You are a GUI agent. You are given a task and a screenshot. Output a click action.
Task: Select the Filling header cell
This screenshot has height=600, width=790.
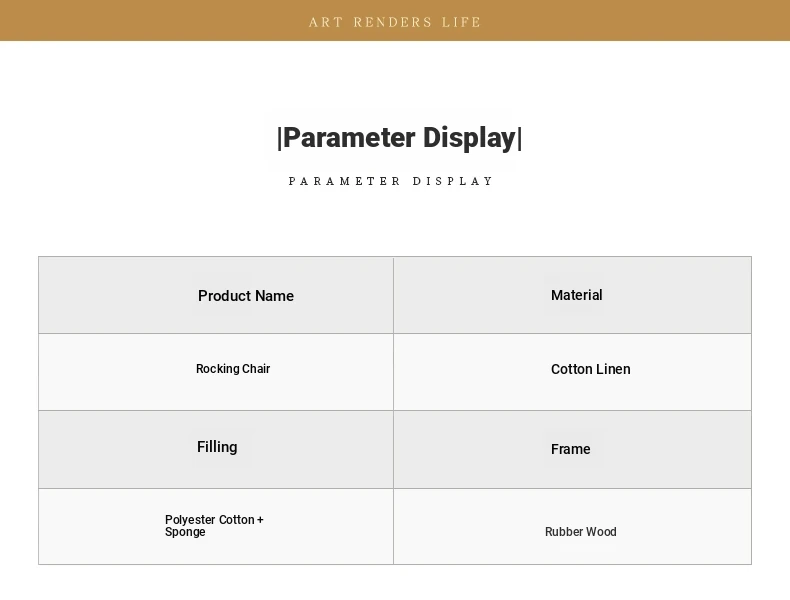click(216, 449)
